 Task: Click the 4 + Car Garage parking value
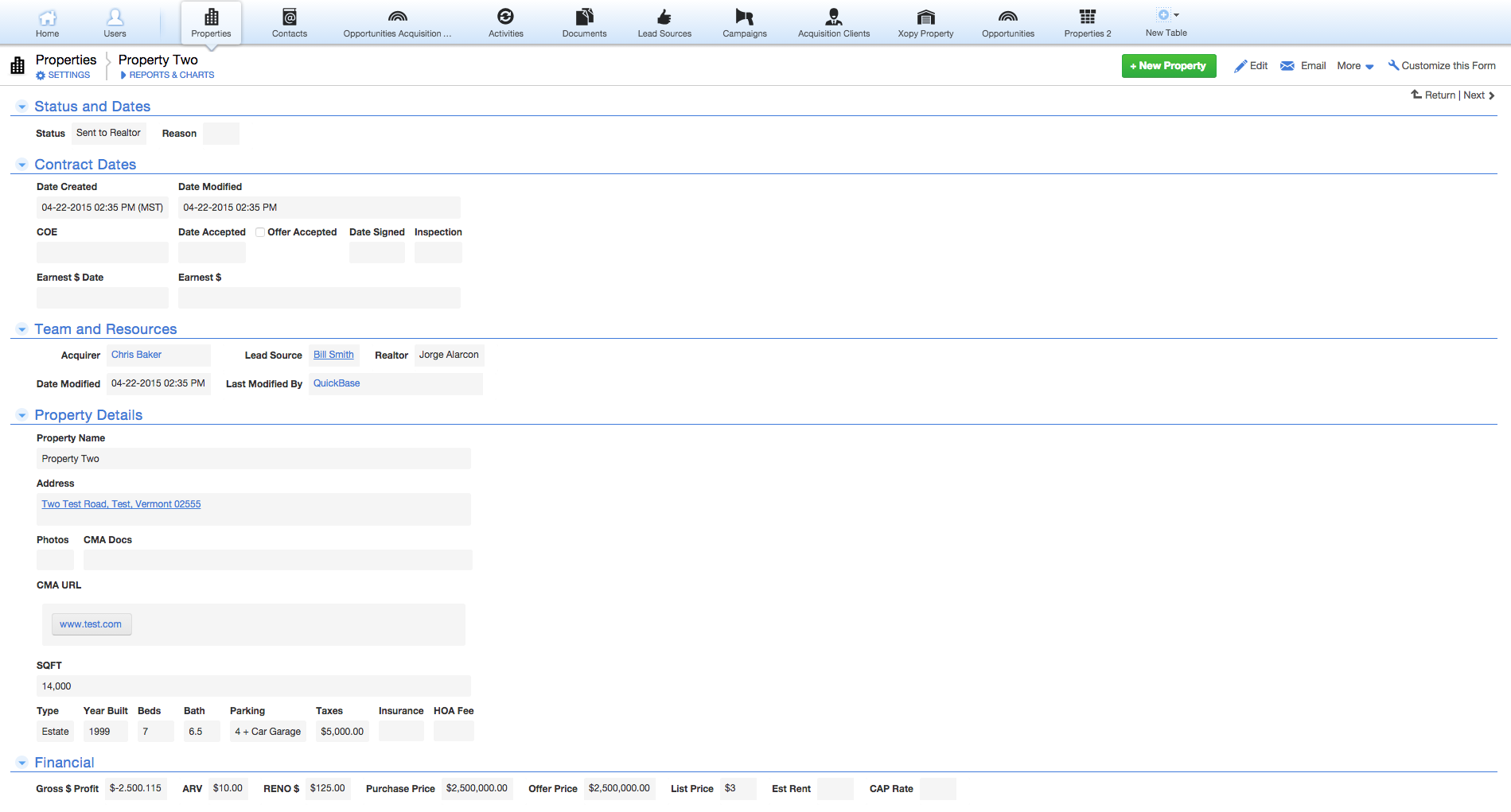268,732
